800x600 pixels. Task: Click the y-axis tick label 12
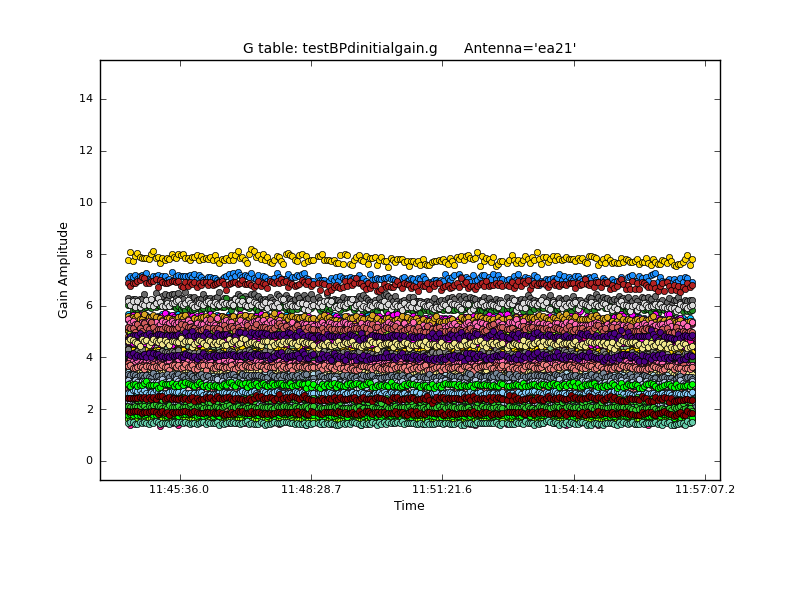(86, 151)
